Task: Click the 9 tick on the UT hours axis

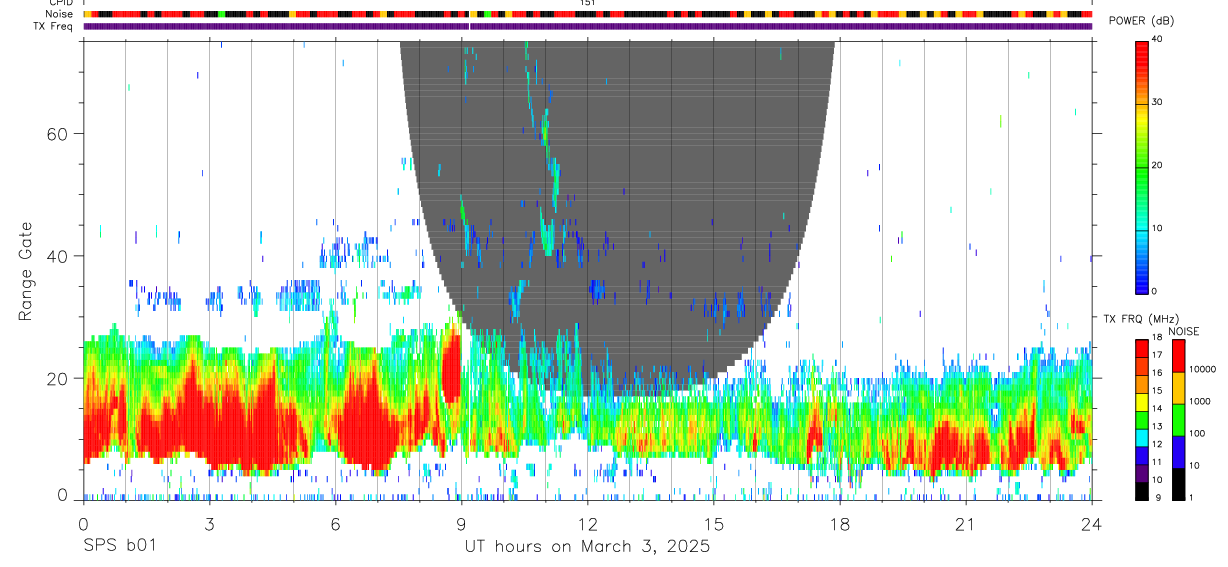Action: coord(461,524)
